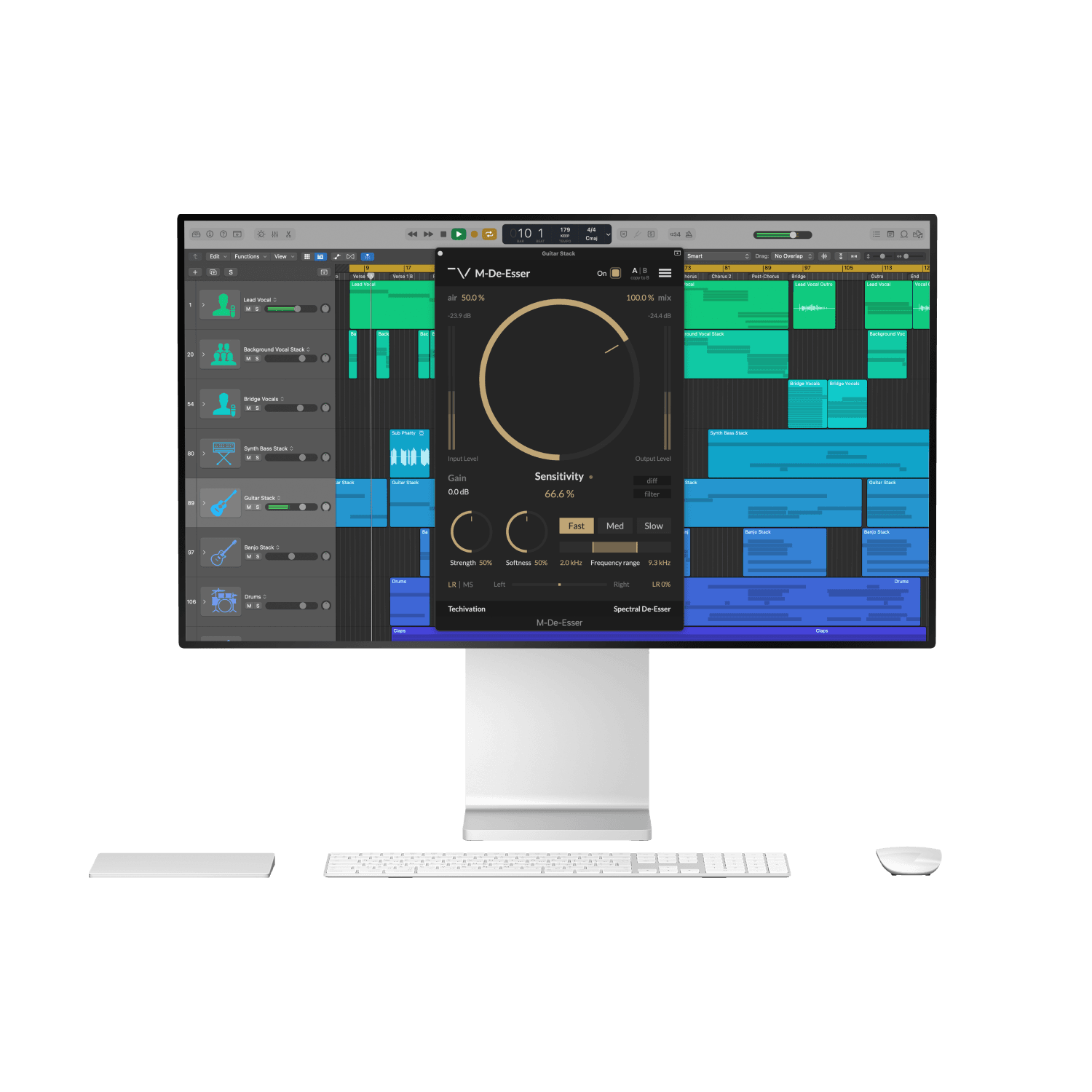Expand the Background Vocal Stack track
The image size is (1092, 1092).
(203, 355)
